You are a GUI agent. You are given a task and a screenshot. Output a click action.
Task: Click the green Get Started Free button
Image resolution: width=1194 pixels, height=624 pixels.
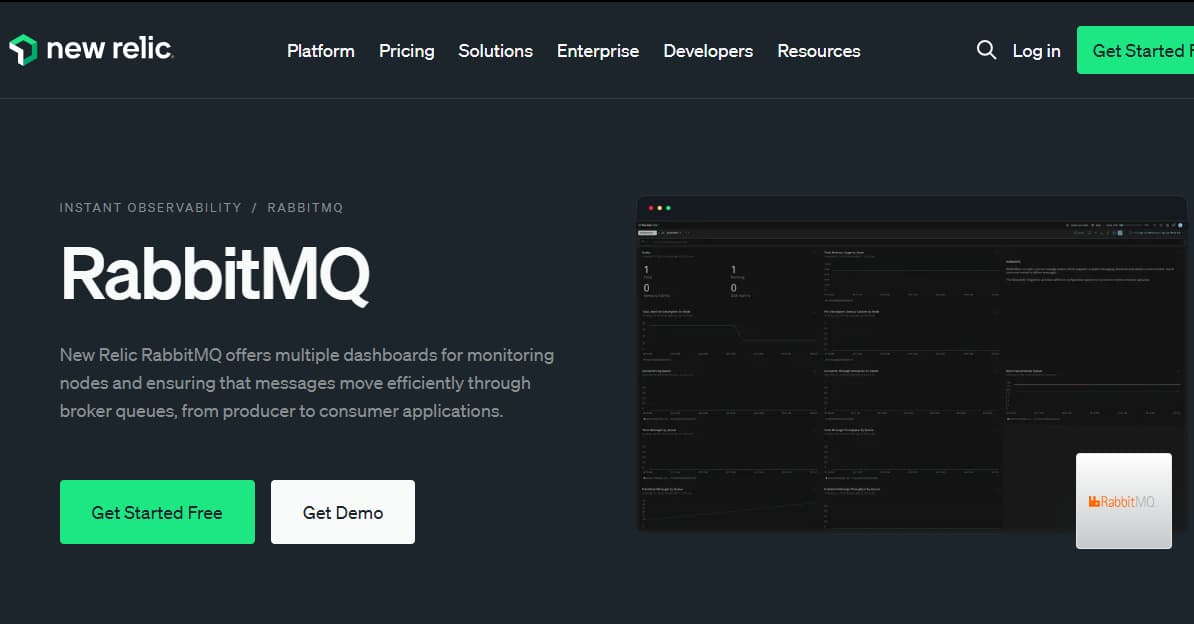(157, 512)
